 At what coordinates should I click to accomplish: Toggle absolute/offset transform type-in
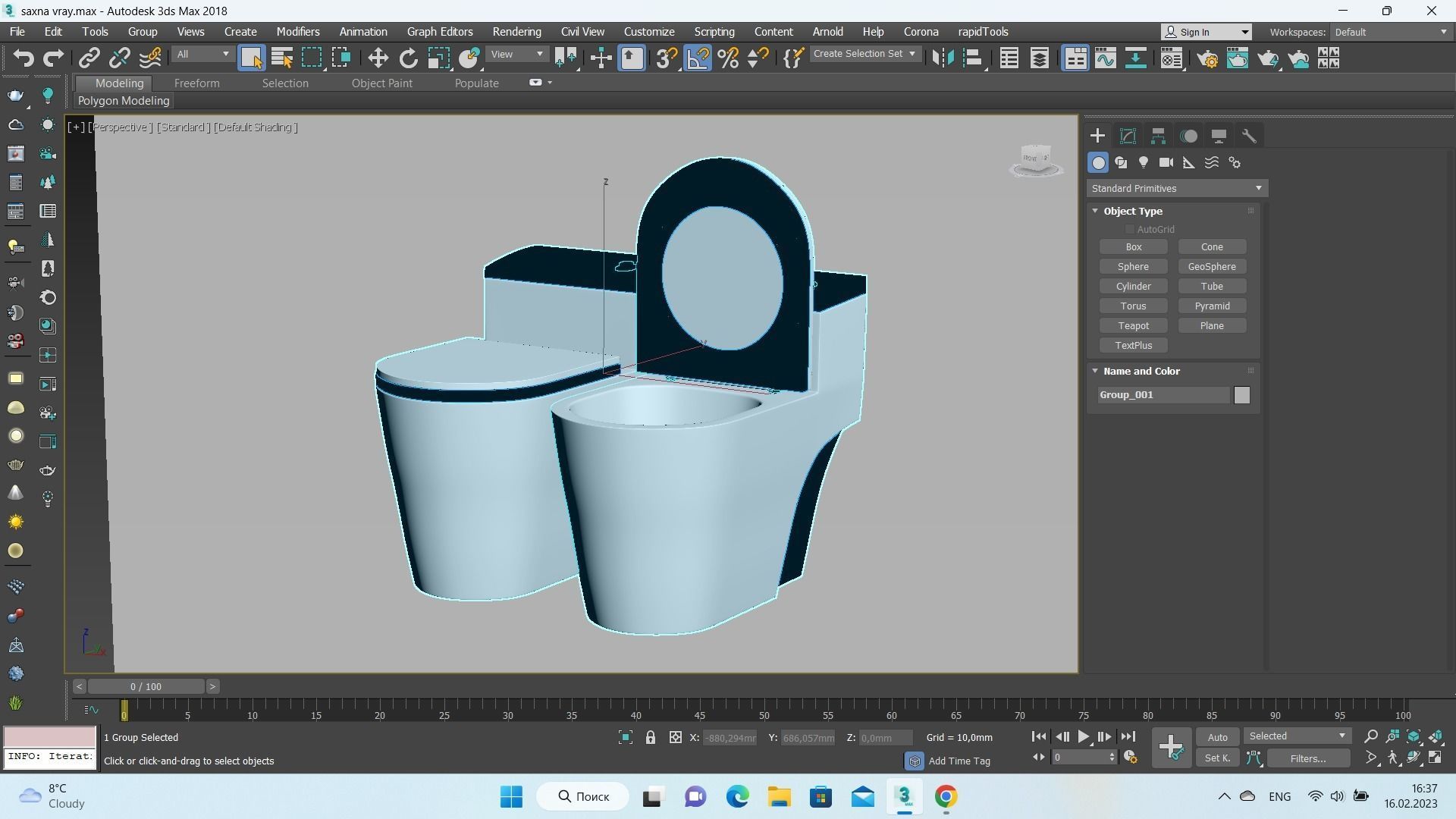(675, 737)
